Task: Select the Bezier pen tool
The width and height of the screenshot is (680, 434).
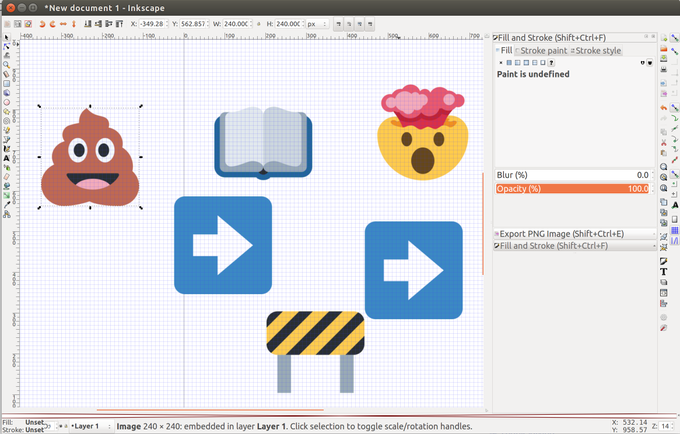Action: click(7, 140)
